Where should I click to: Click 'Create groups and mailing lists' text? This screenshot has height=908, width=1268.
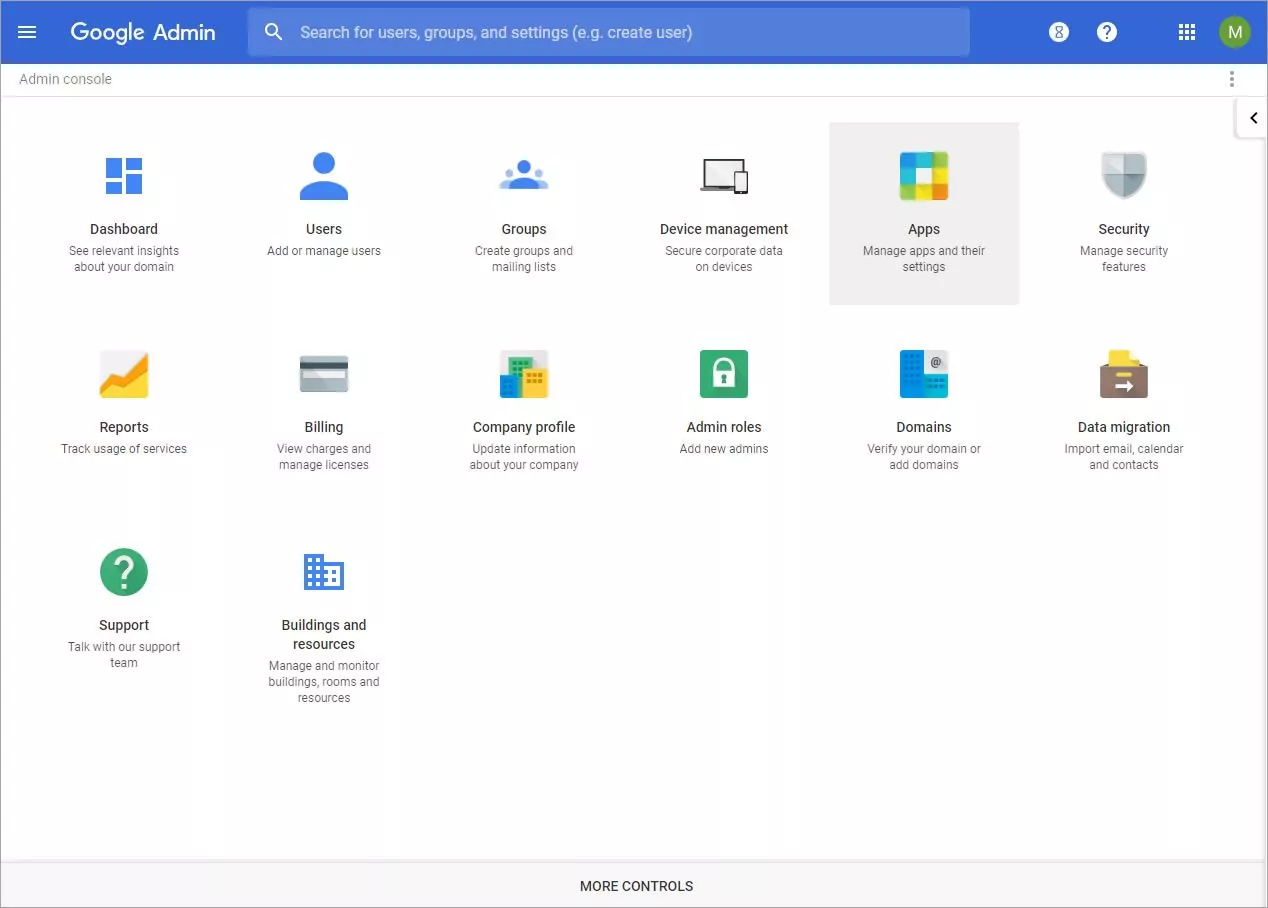coord(524,259)
